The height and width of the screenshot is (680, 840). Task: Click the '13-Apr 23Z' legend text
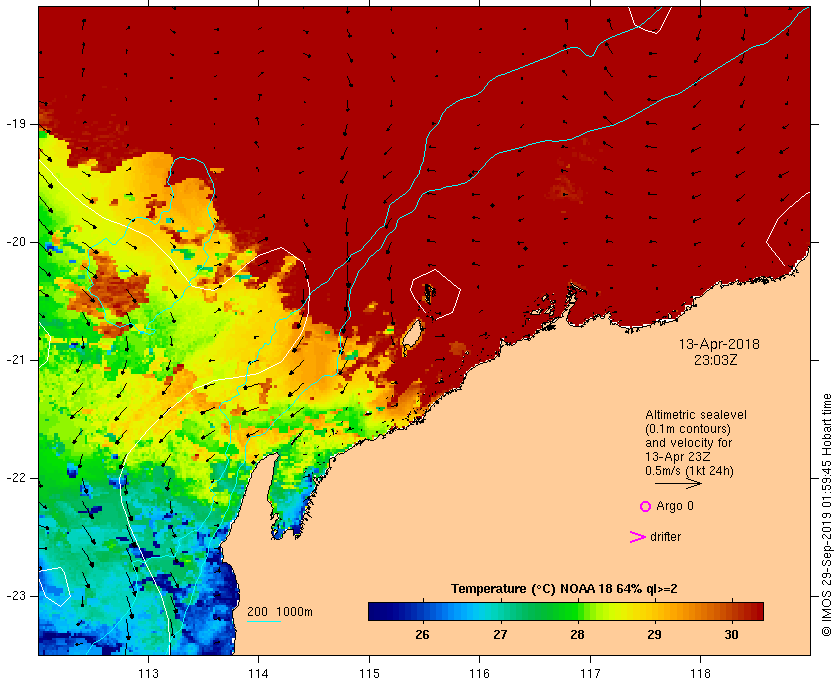678,457
